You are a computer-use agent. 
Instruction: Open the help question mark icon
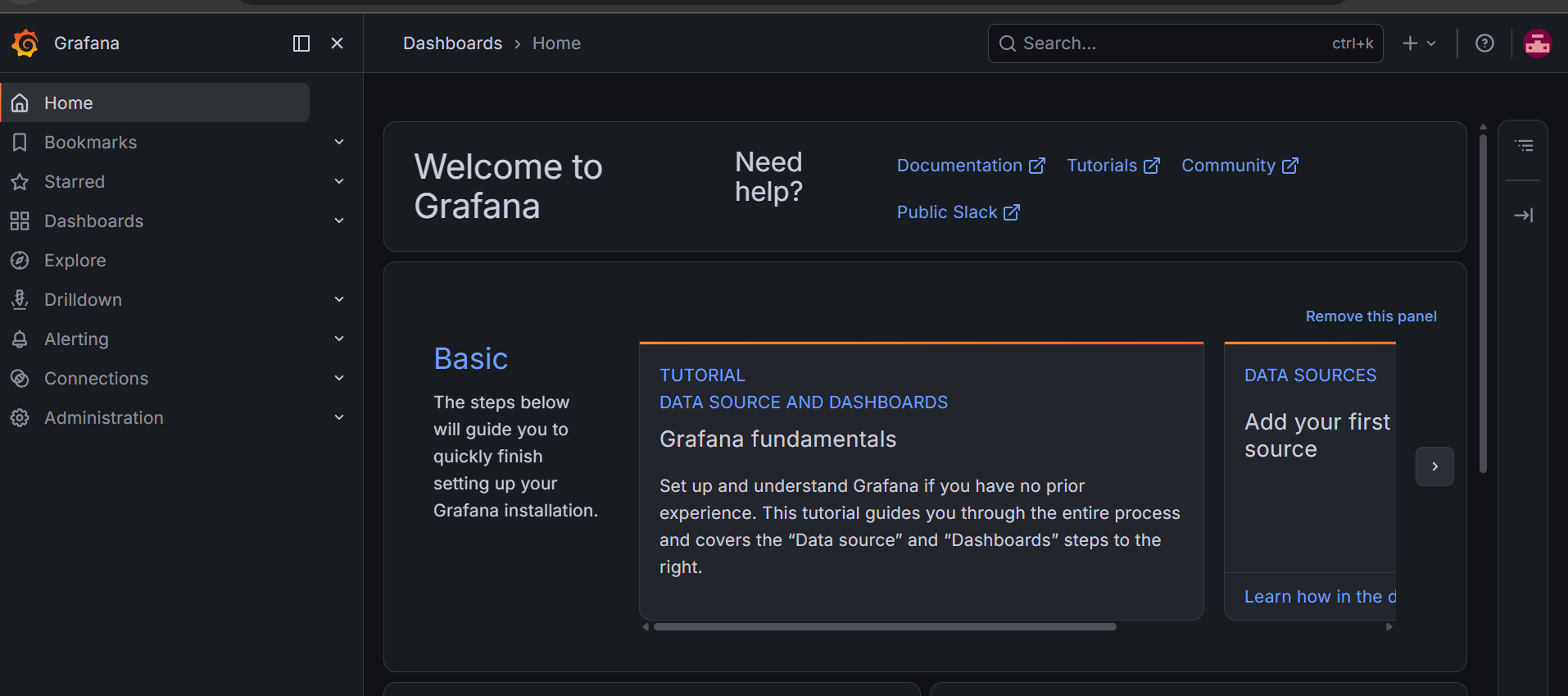pos(1484,43)
